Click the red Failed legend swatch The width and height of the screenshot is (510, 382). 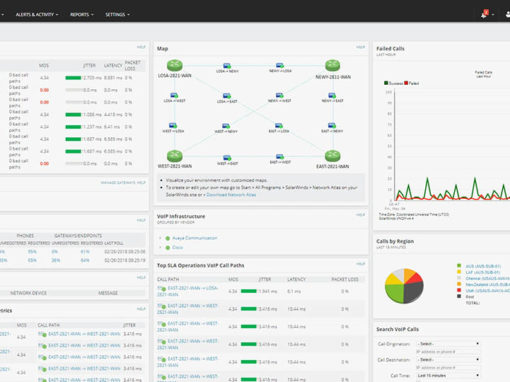pyautogui.click(x=406, y=83)
